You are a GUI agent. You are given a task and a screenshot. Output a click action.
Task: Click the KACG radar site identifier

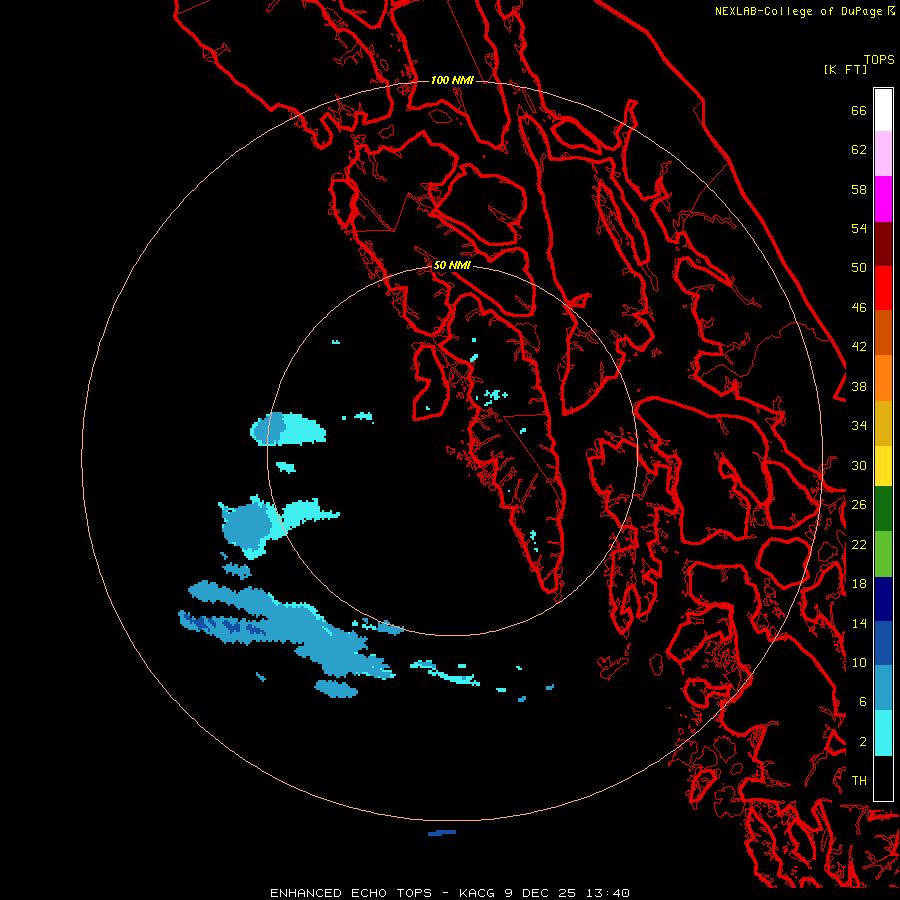(479, 893)
